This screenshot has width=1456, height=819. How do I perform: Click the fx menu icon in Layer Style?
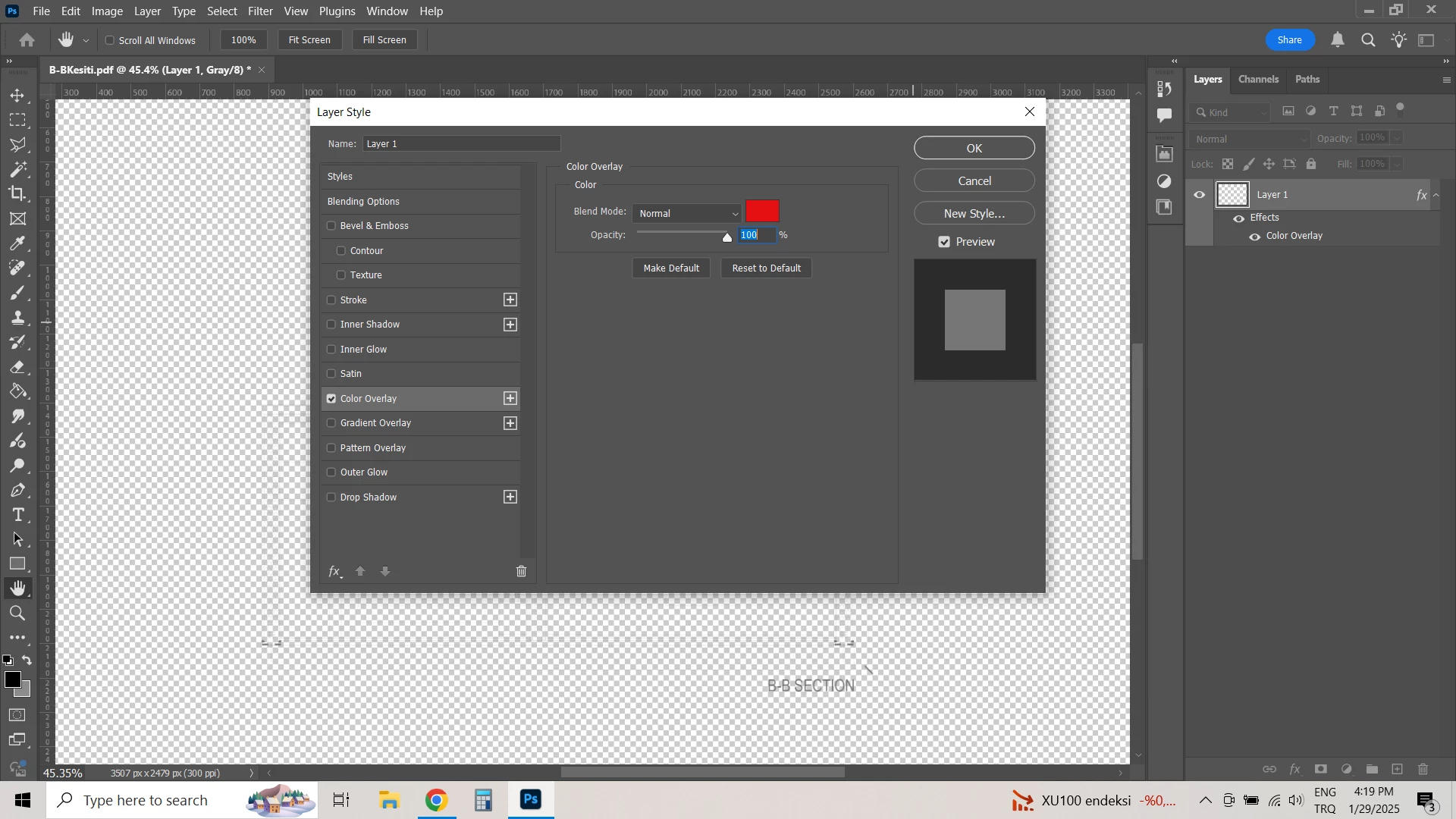(334, 572)
